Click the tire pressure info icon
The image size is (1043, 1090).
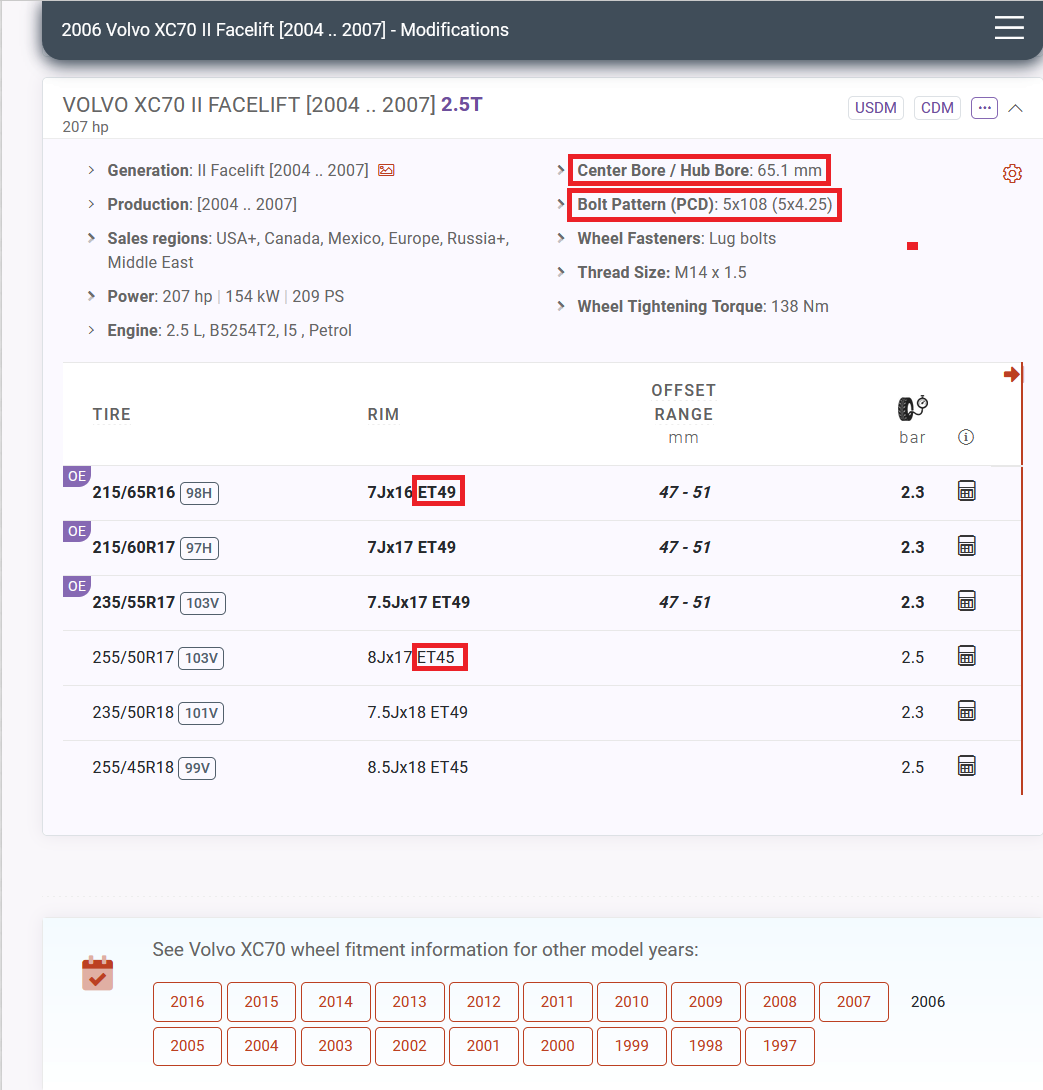965,437
